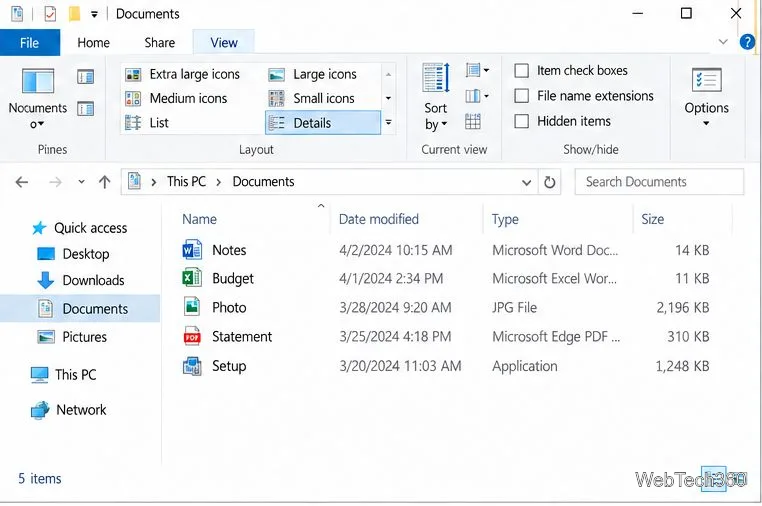Viewport: 762px width, 506px height.
Task: Click the JPG File type cell
Action: pos(514,307)
